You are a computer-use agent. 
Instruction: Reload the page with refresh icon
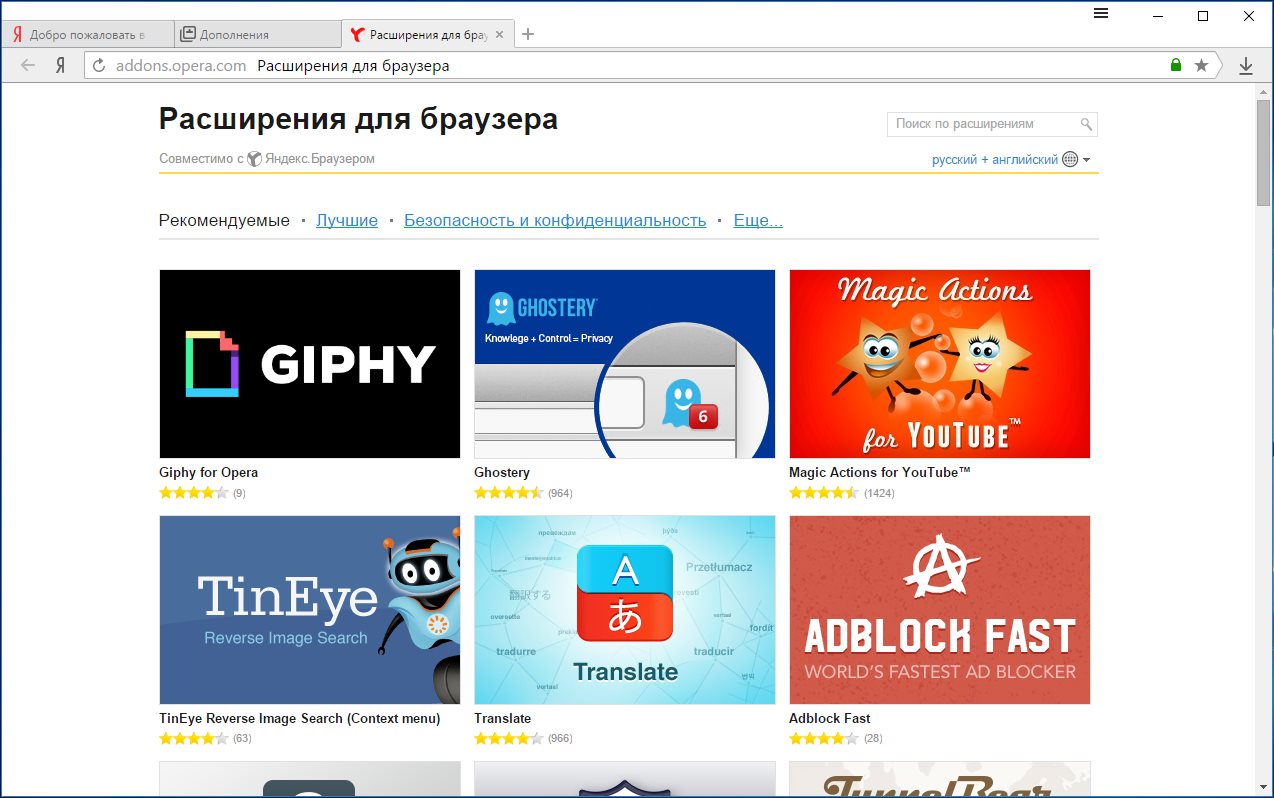(98, 66)
